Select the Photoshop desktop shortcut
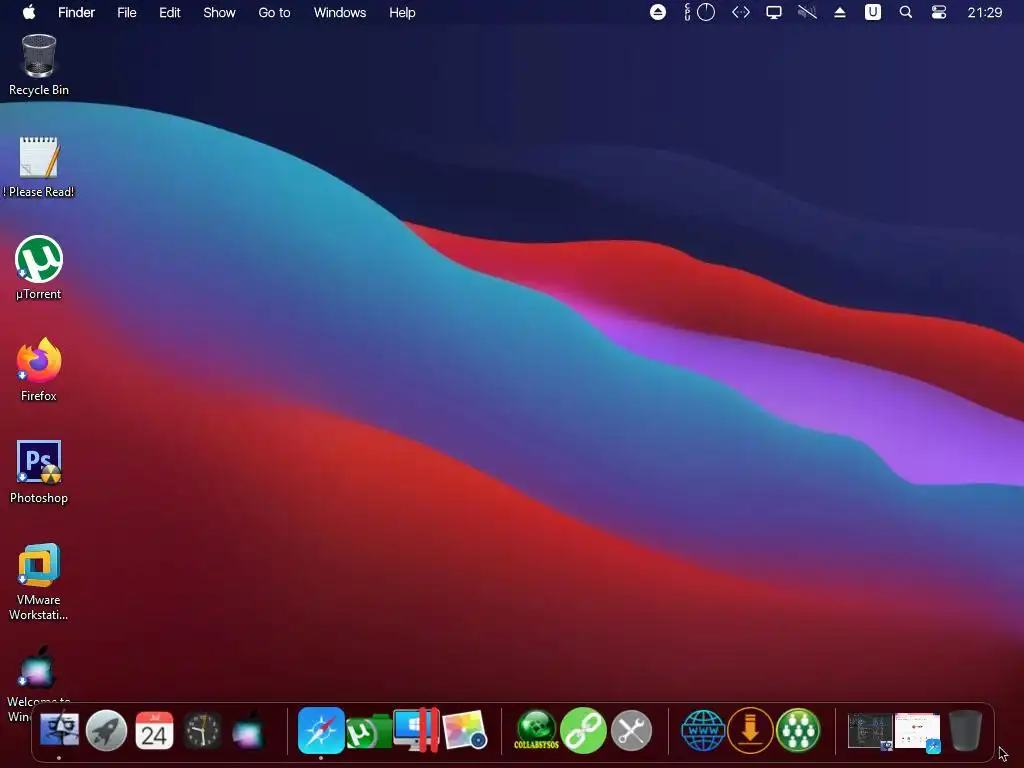 click(39, 472)
